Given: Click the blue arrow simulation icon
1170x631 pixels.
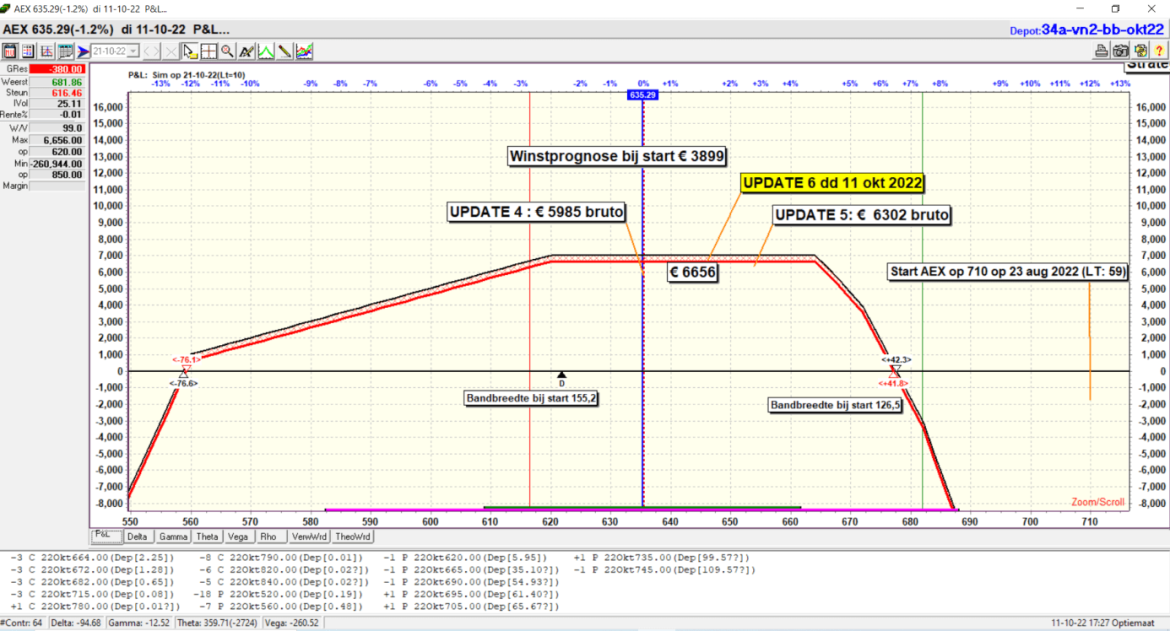Looking at the screenshot, I should 83,51.
